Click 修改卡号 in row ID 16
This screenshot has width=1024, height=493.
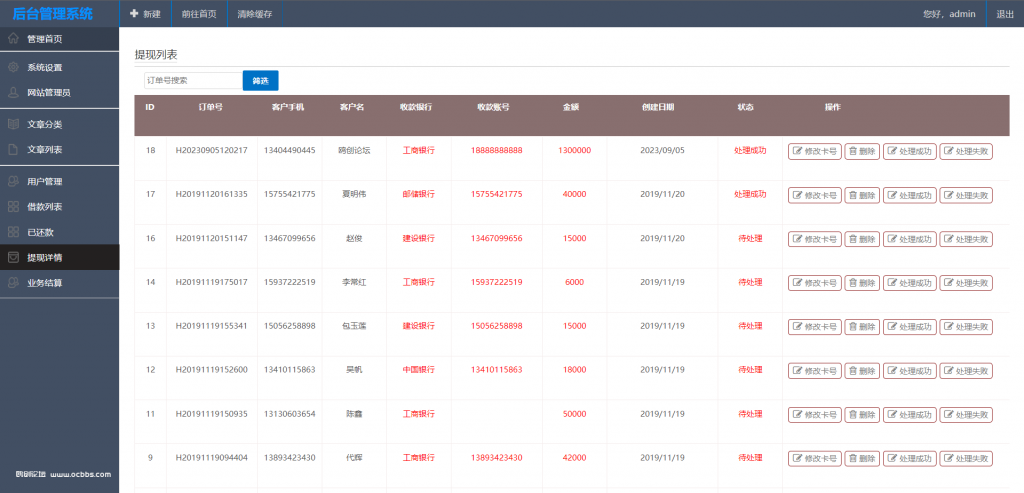815,239
